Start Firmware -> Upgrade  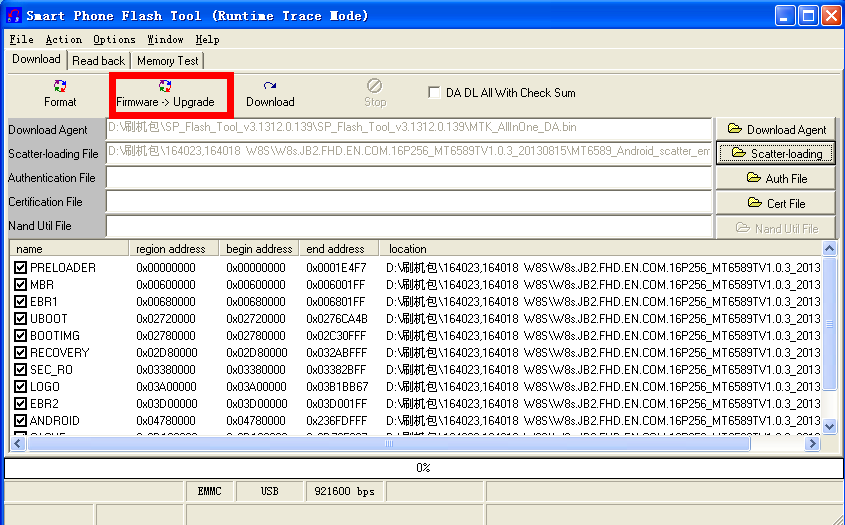(165, 94)
